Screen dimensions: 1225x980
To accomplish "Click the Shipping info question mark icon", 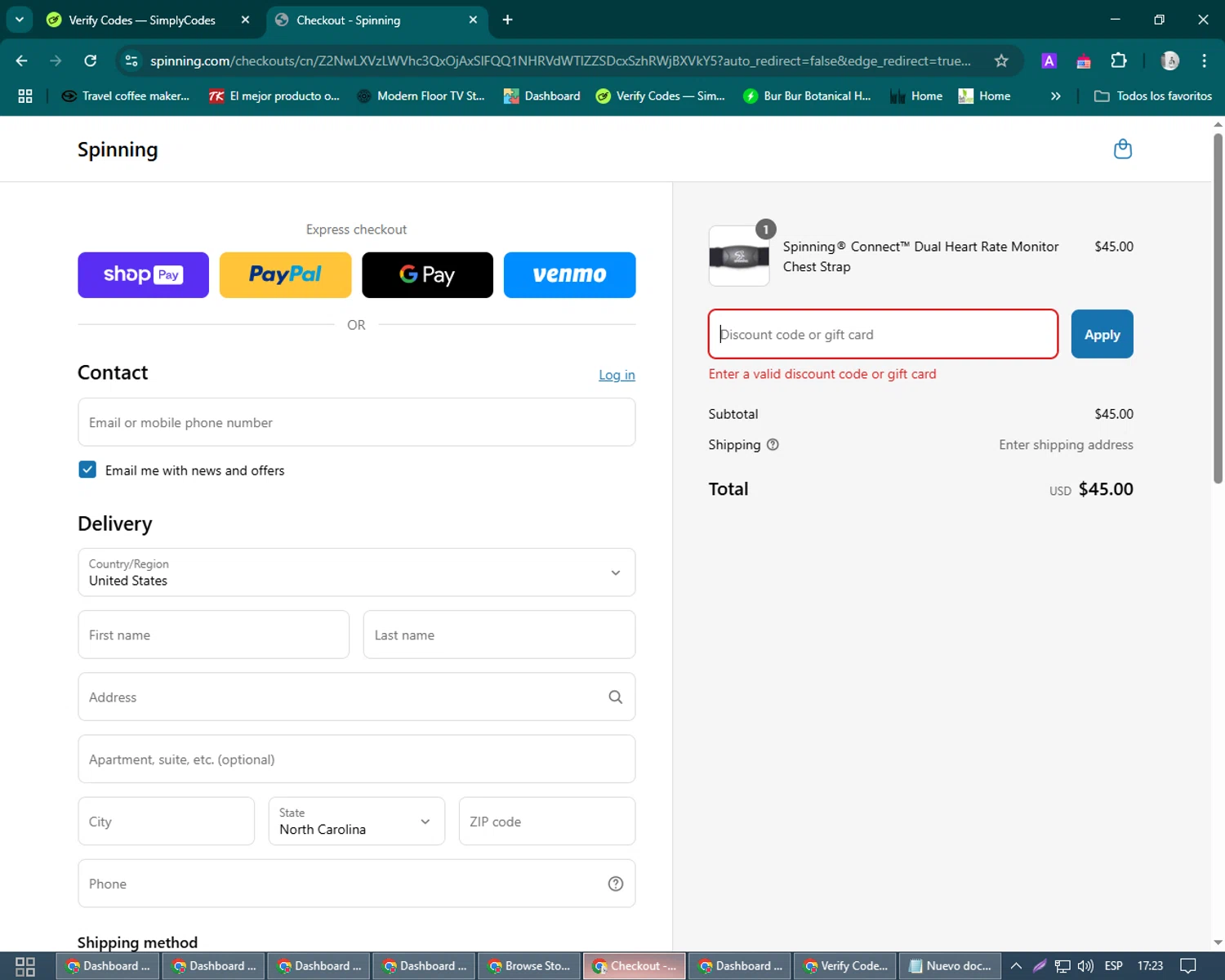I will 773,444.
